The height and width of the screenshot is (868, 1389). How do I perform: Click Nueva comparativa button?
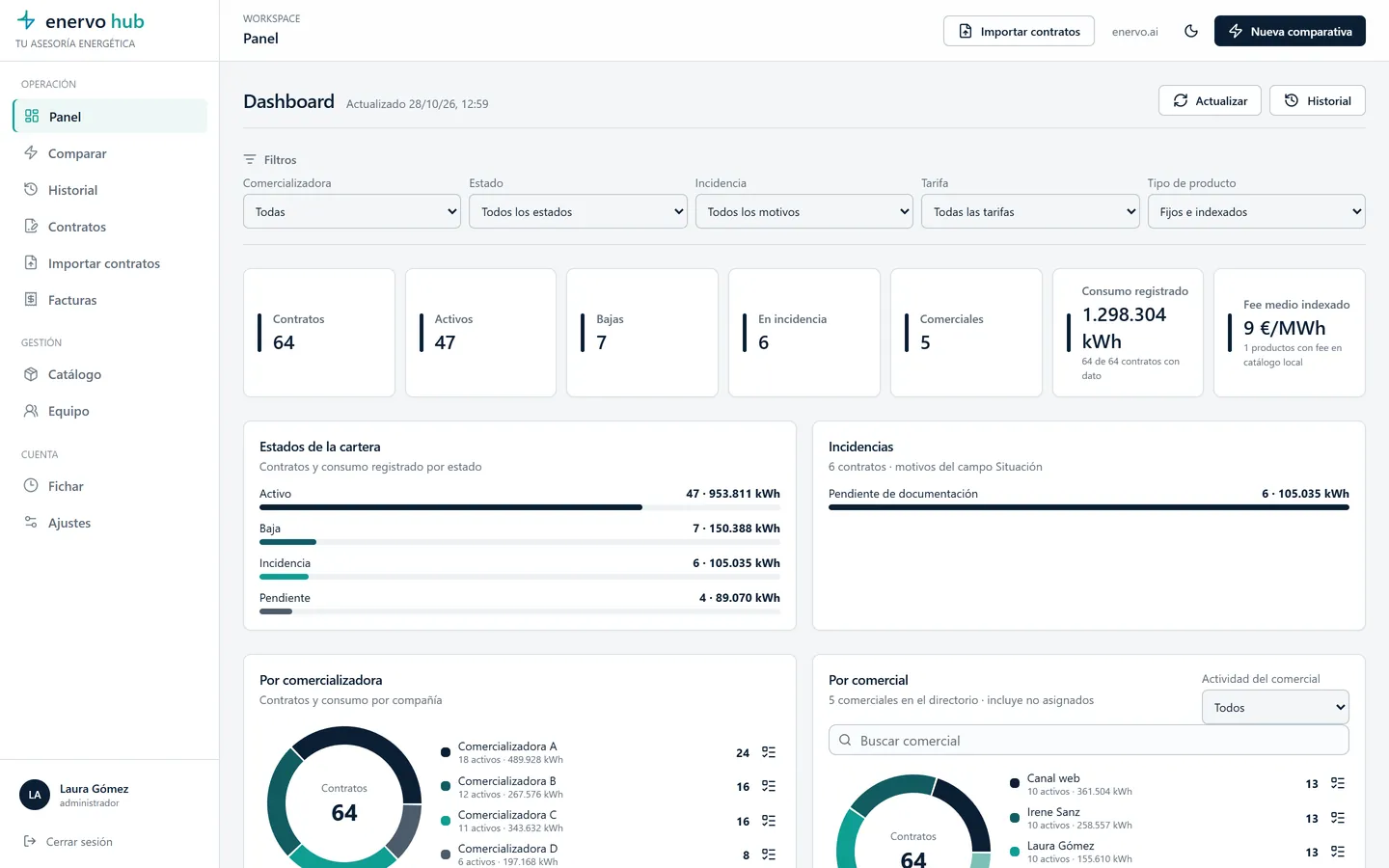coord(1290,31)
